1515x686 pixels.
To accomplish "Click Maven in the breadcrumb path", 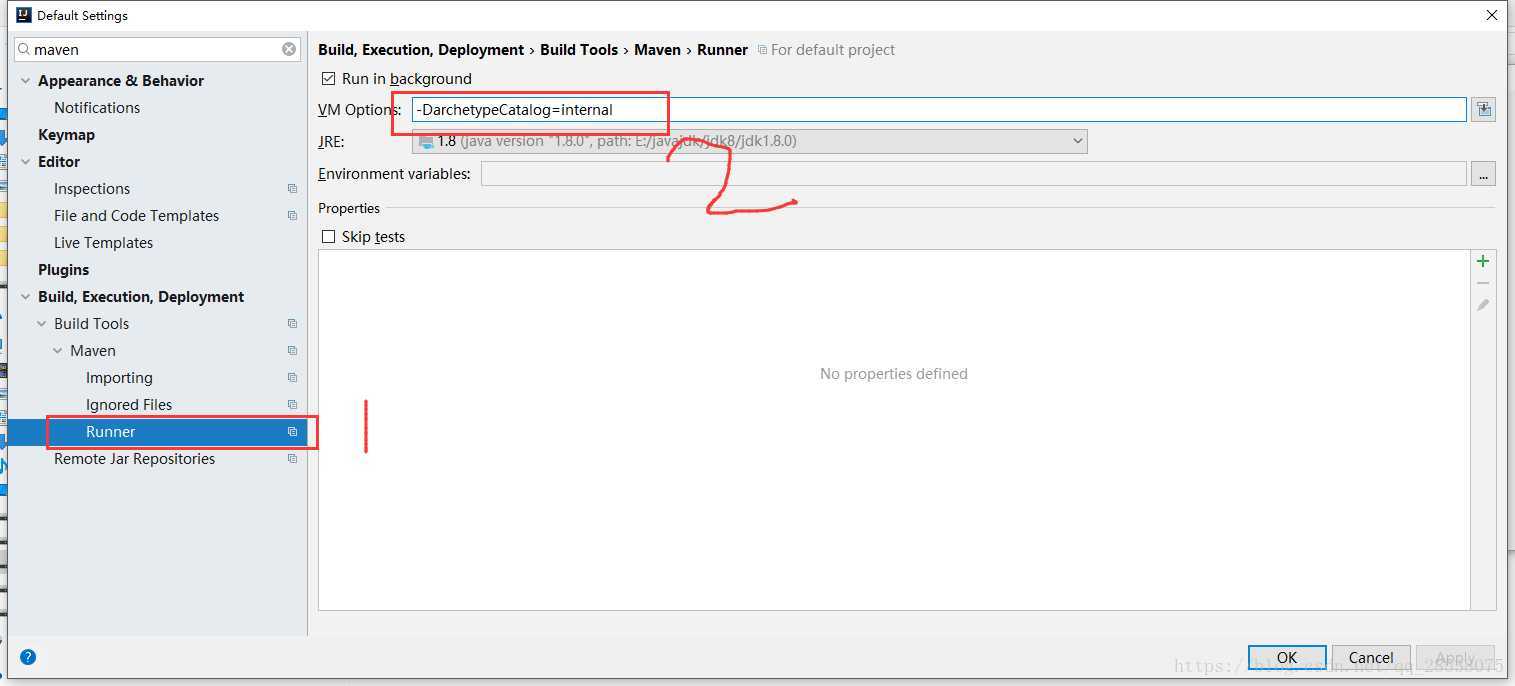I will point(657,50).
